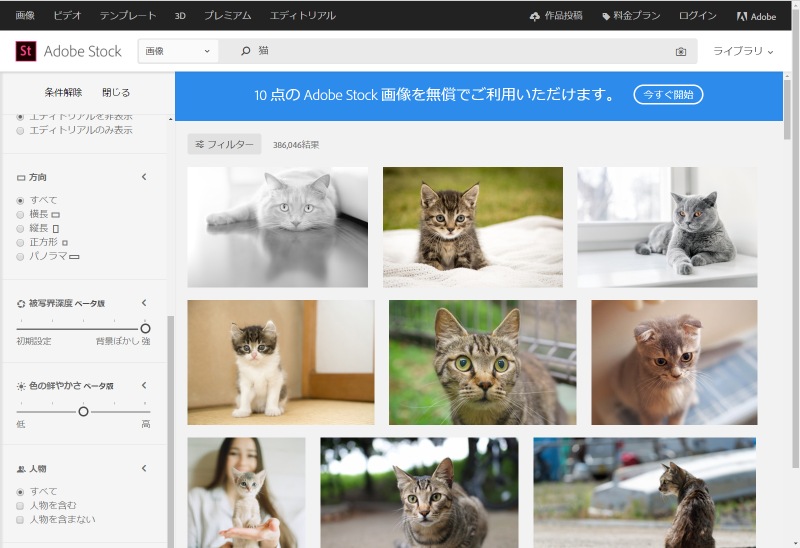Click 条件解除 to clear filters
The width and height of the screenshot is (800, 548).
click(x=63, y=93)
